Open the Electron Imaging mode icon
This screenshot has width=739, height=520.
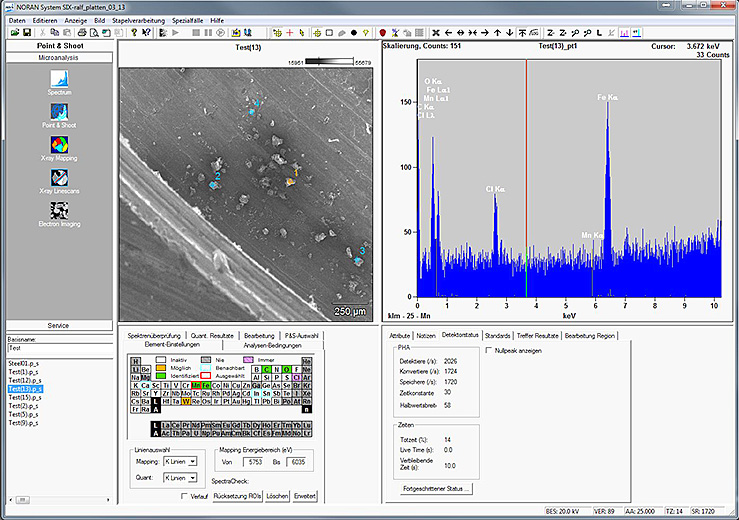pos(59,211)
